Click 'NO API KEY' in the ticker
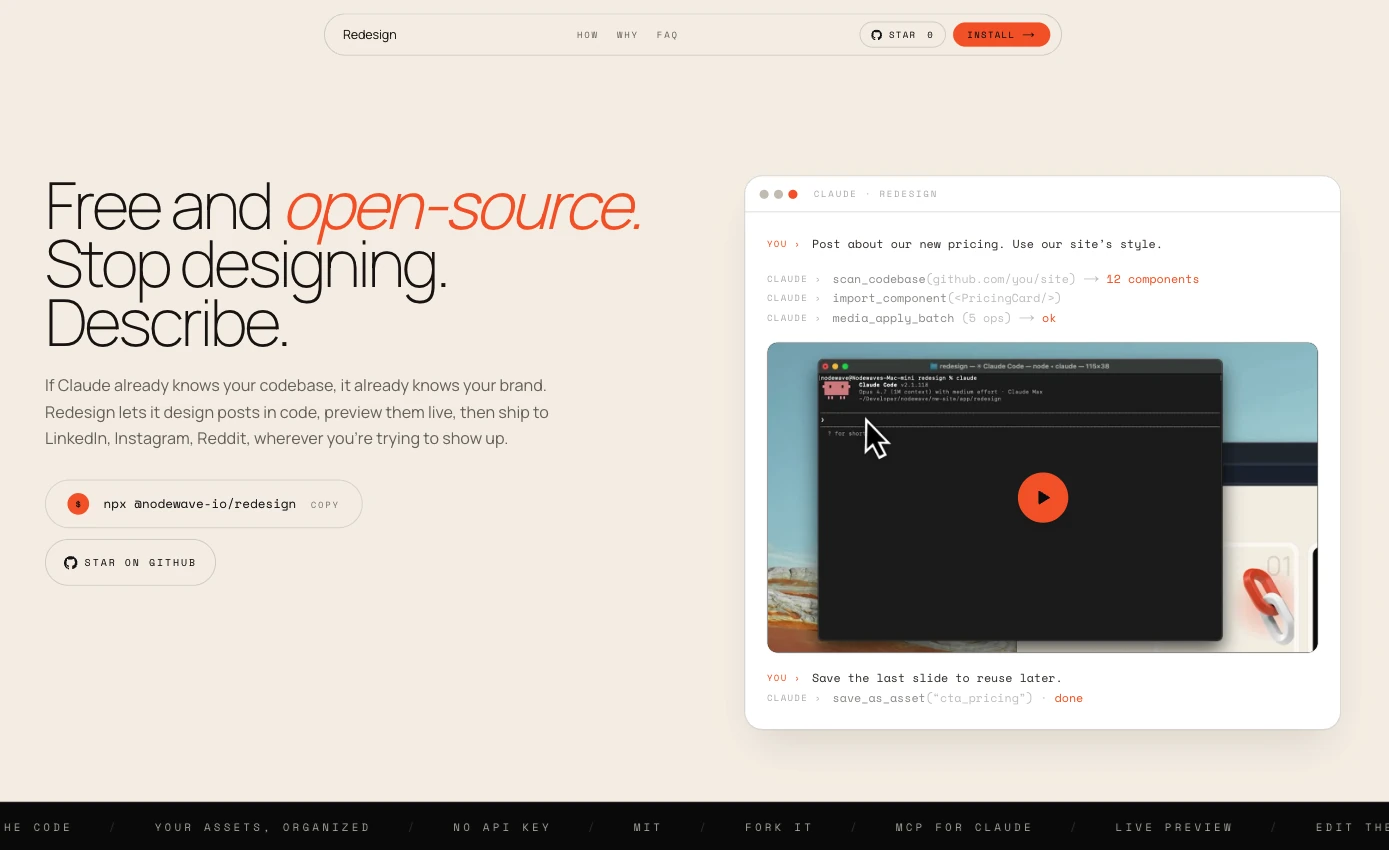Image resolution: width=1389 pixels, height=850 pixels. (x=501, y=827)
